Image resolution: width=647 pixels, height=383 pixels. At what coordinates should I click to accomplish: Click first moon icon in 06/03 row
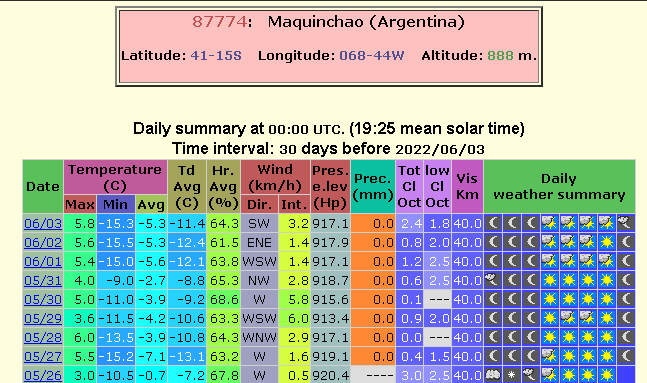click(493, 223)
